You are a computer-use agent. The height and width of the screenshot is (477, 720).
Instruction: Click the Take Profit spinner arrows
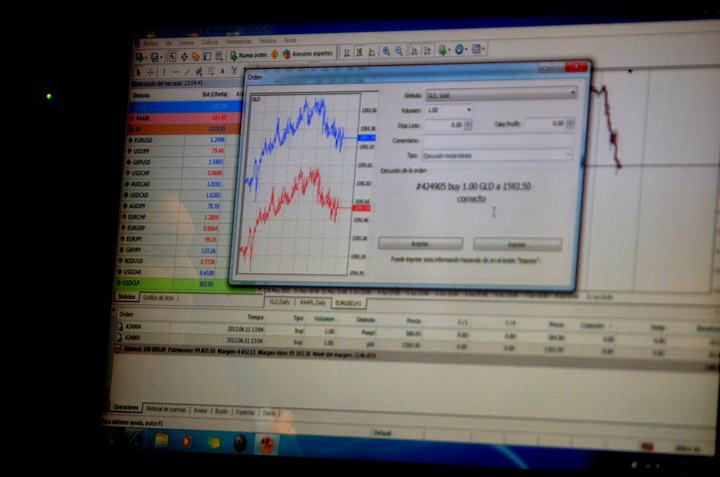pos(569,124)
